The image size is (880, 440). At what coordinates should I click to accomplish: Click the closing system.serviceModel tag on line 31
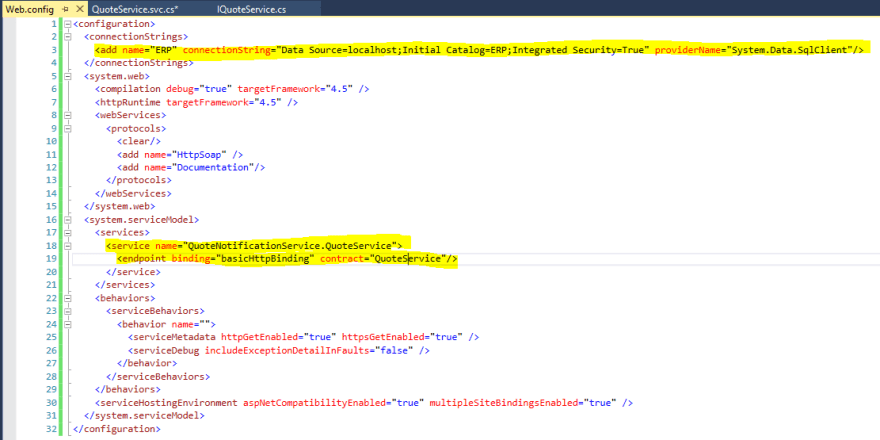coord(144,415)
